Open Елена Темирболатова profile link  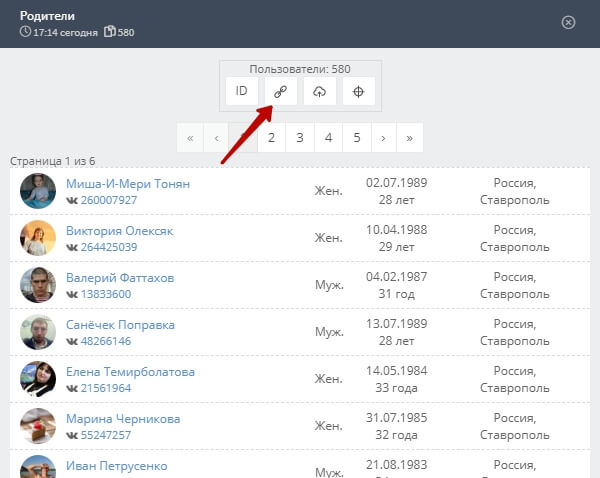(x=130, y=372)
